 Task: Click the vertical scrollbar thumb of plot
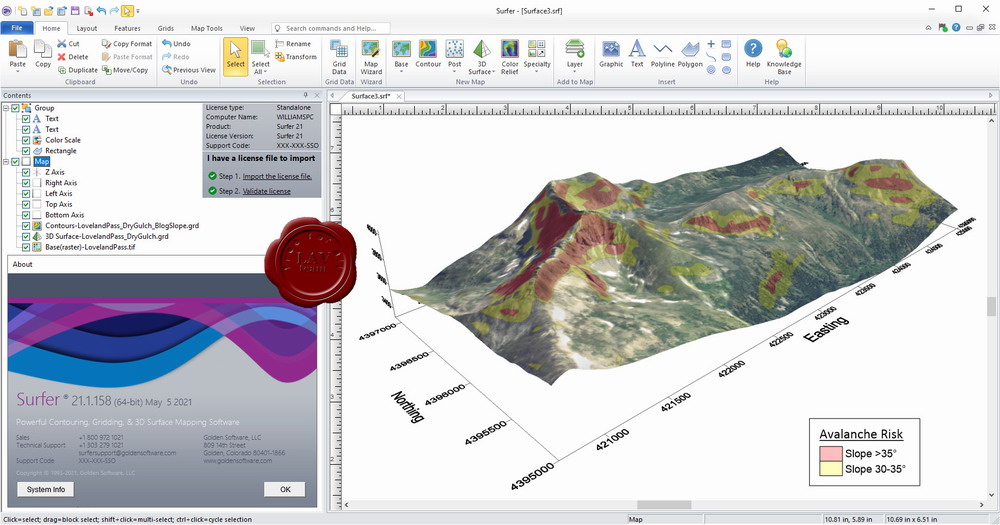991,307
